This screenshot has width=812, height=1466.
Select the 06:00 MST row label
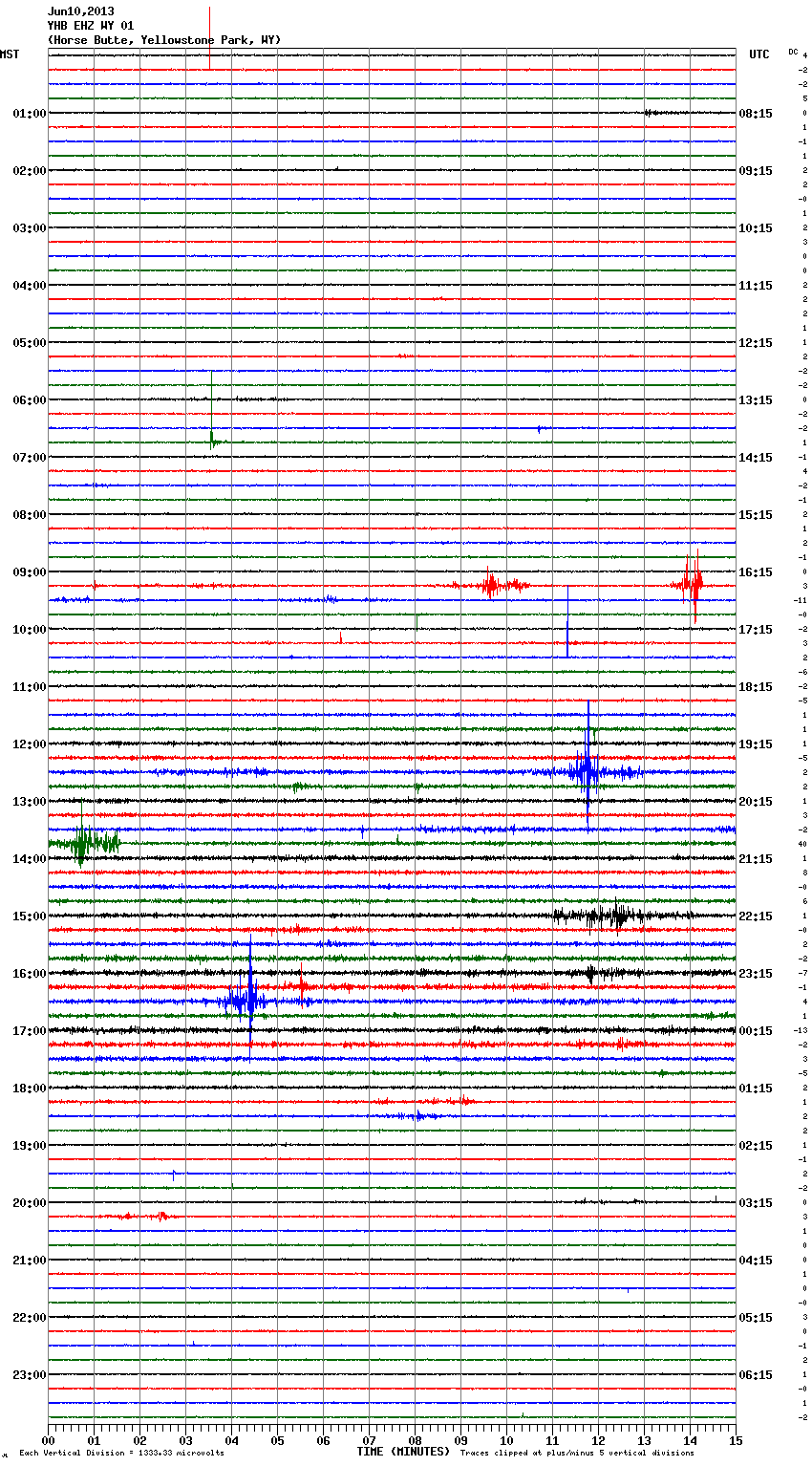(29, 400)
